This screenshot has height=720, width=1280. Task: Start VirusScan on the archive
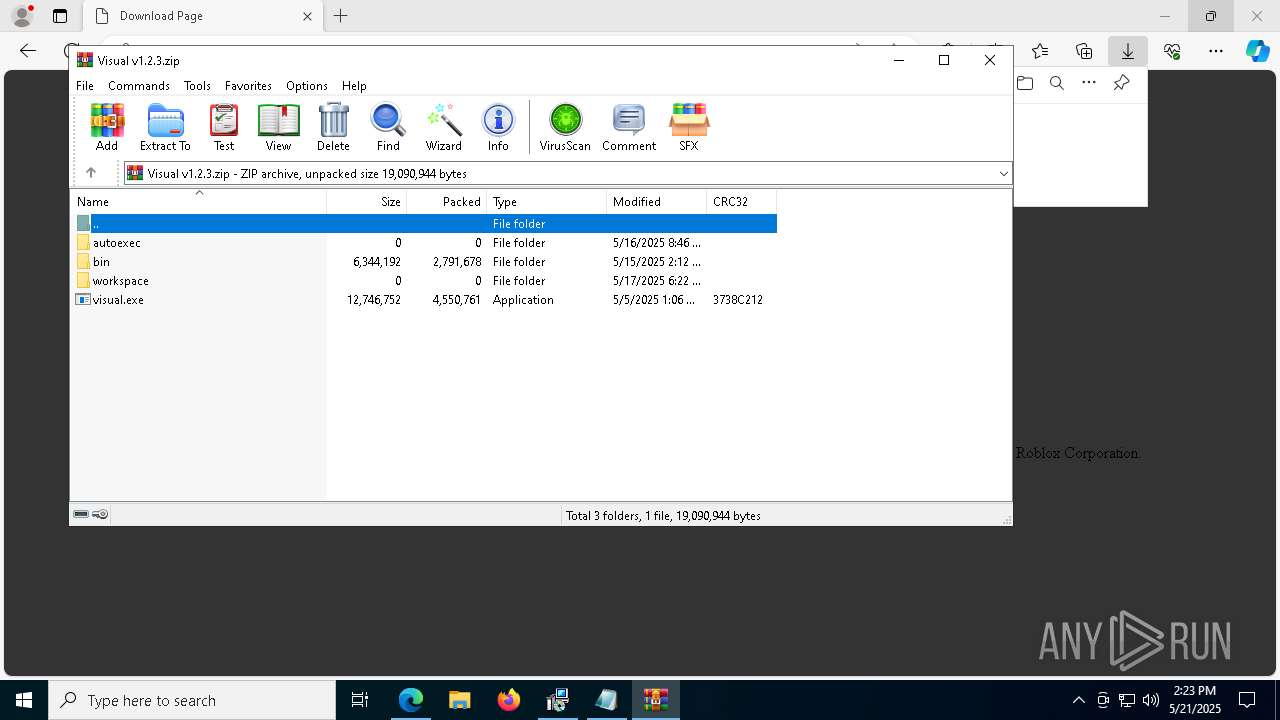click(565, 127)
